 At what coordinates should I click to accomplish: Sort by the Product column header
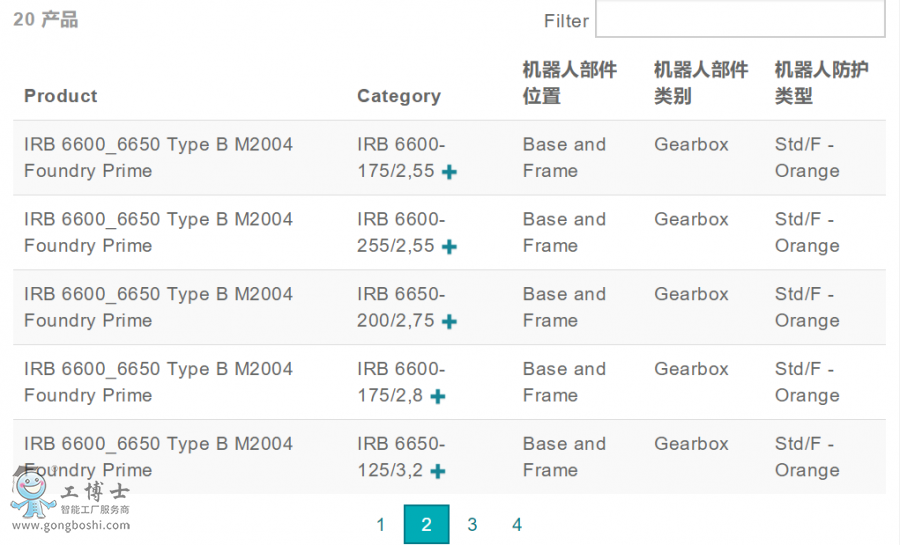point(61,96)
